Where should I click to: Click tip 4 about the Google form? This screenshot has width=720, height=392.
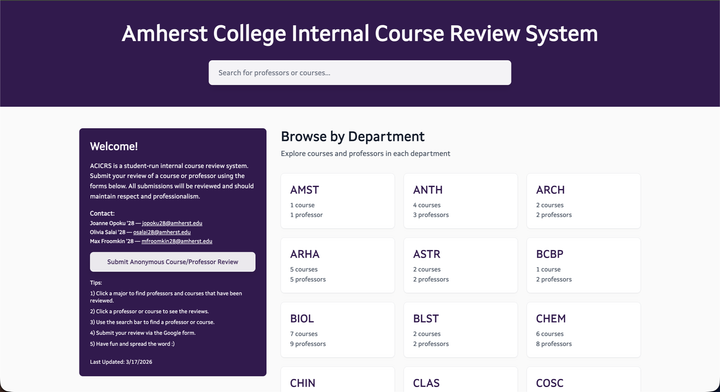[143, 333]
